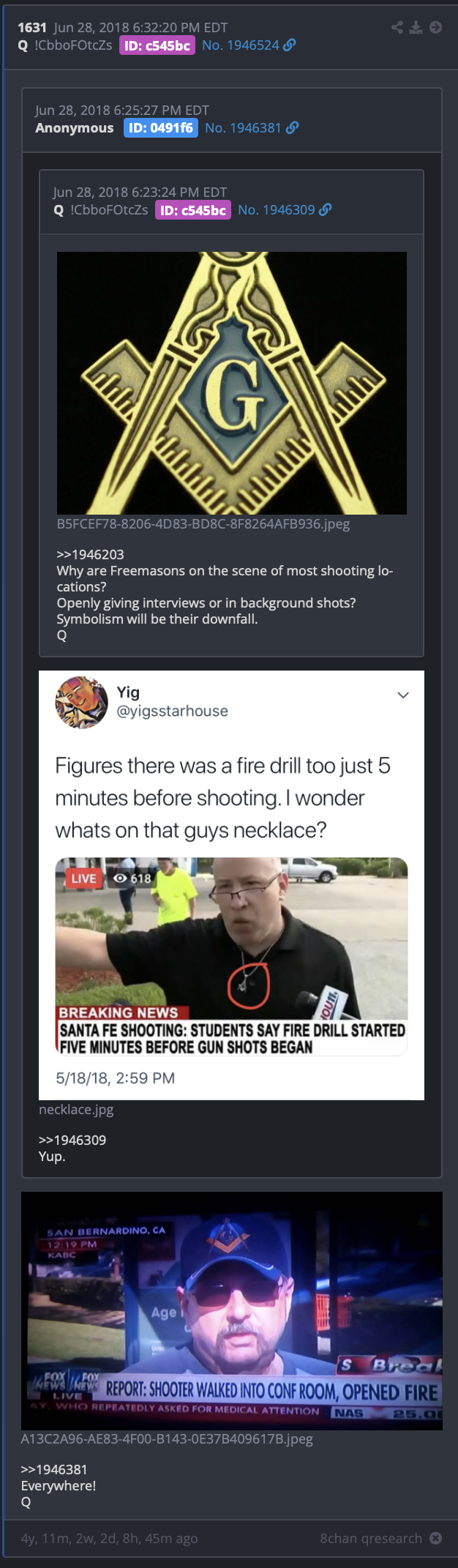Screen dimensions: 458x1568
Task: Click the share icon for post 1631
Action: click(x=397, y=28)
